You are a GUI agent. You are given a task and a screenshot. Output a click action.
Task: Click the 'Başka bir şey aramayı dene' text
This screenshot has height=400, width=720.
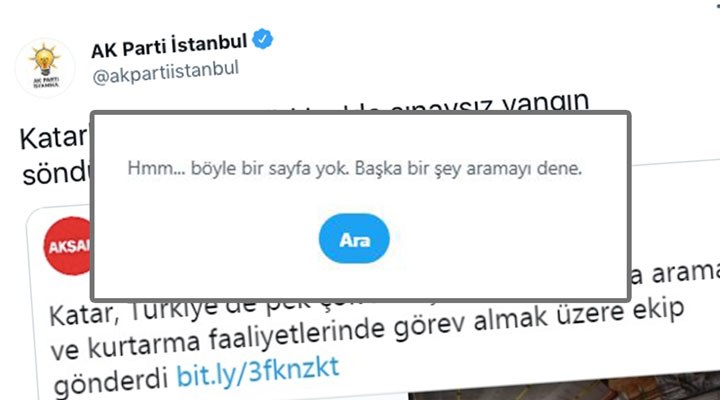[468, 168]
